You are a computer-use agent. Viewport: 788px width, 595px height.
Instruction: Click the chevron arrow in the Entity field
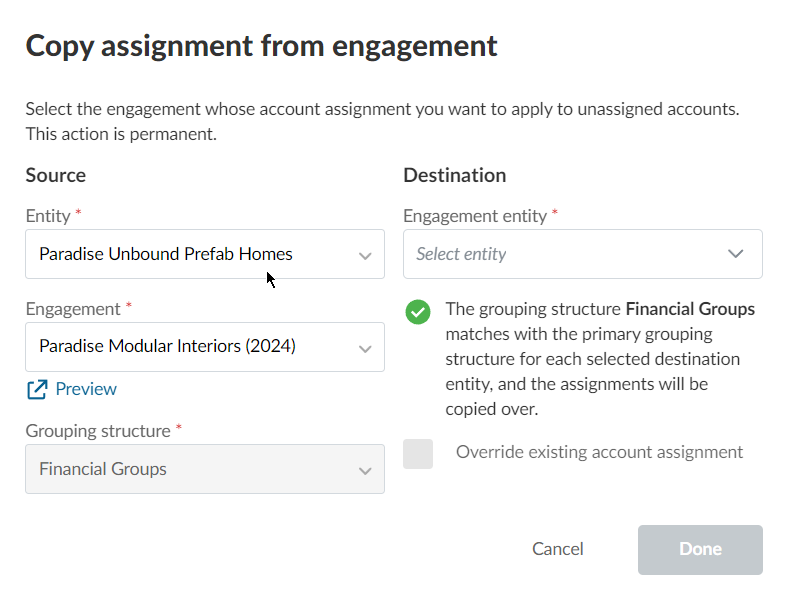click(365, 255)
